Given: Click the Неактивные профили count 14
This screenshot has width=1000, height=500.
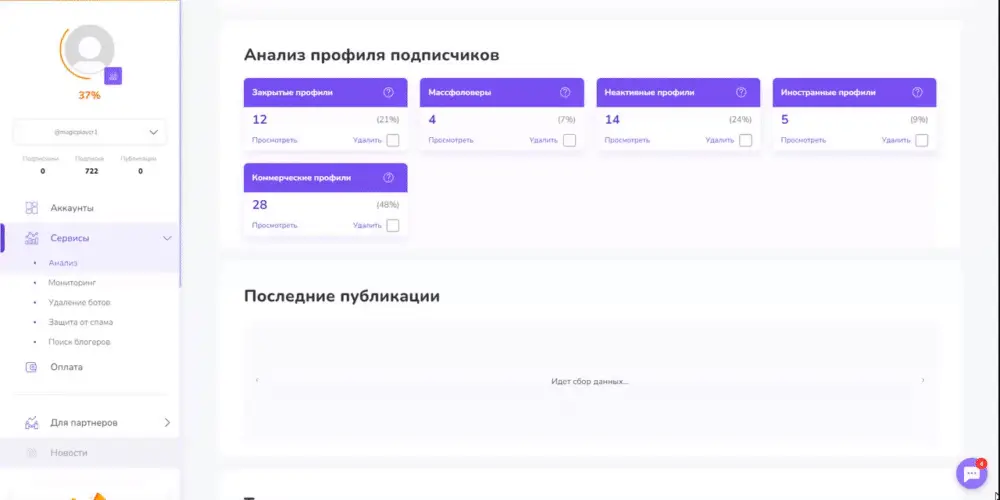Looking at the screenshot, I should 612,120.
